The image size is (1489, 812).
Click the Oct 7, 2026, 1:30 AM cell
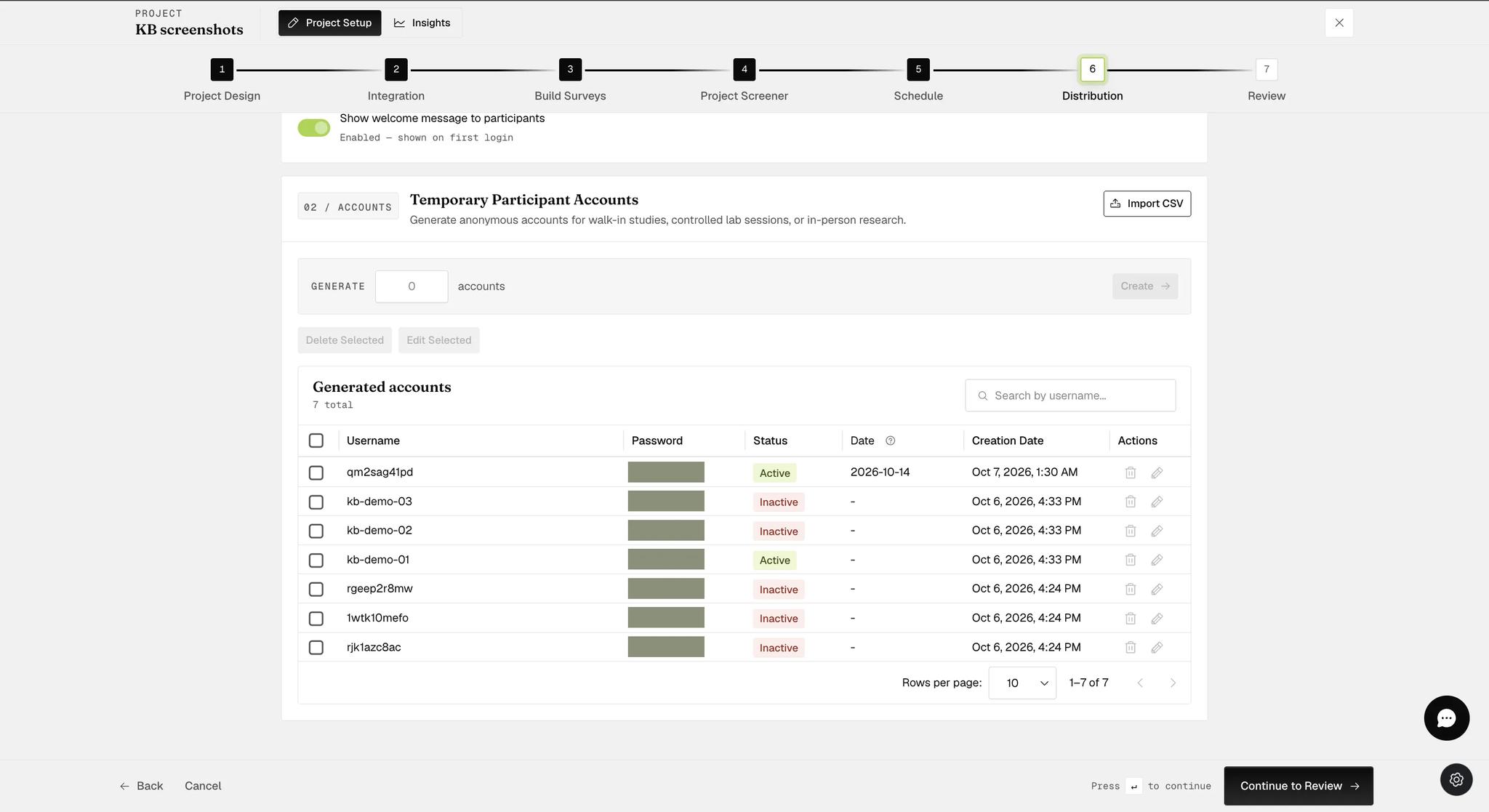1024,472
